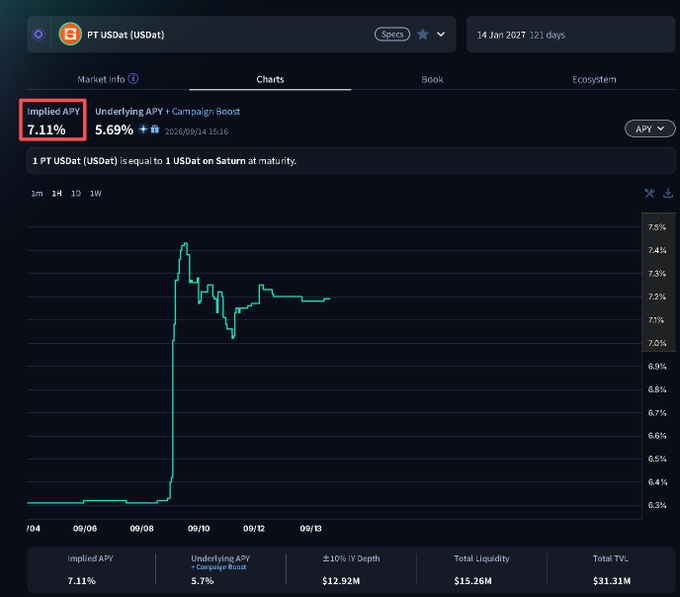The image size is (680, 597).
Task: Select the 1m chart interval
Action: pos(37,193)
